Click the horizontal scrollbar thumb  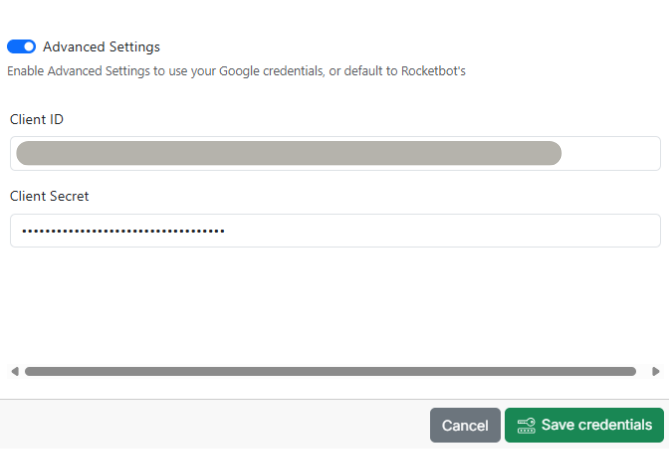[330, 371]
